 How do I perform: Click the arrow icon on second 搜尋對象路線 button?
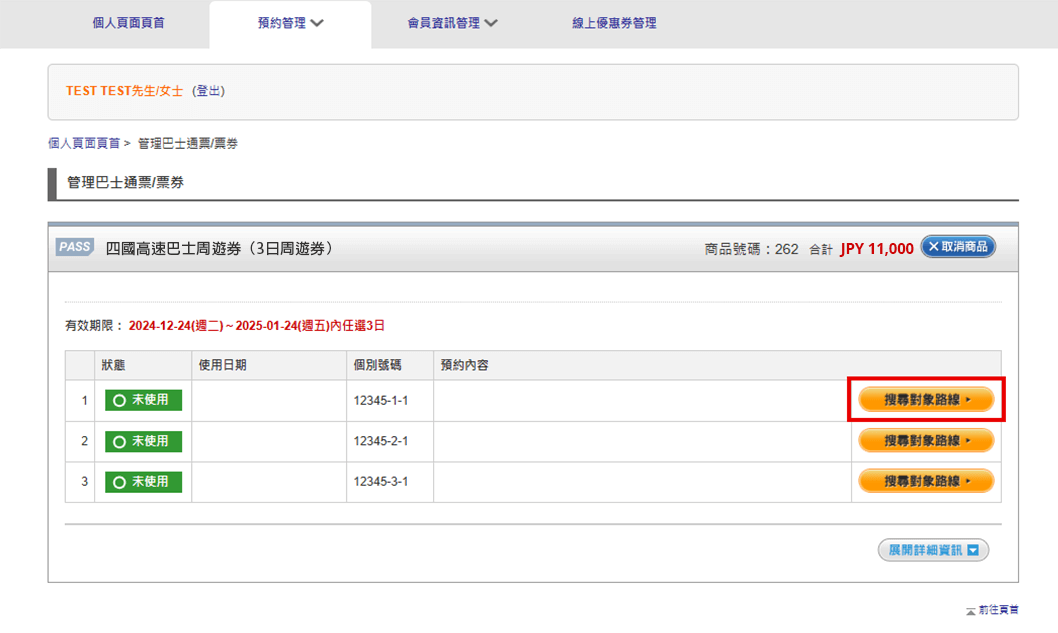click(x=966, y=441)
